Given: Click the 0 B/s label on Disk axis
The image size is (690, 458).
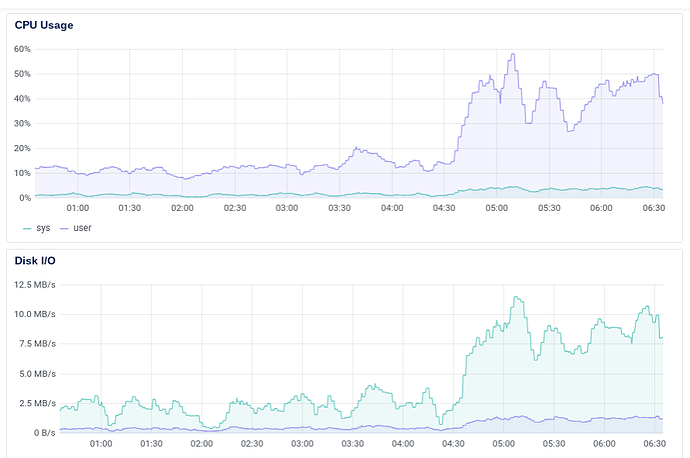Looking at the screenshot, I should pyautogui.click(x=45, y=433).
